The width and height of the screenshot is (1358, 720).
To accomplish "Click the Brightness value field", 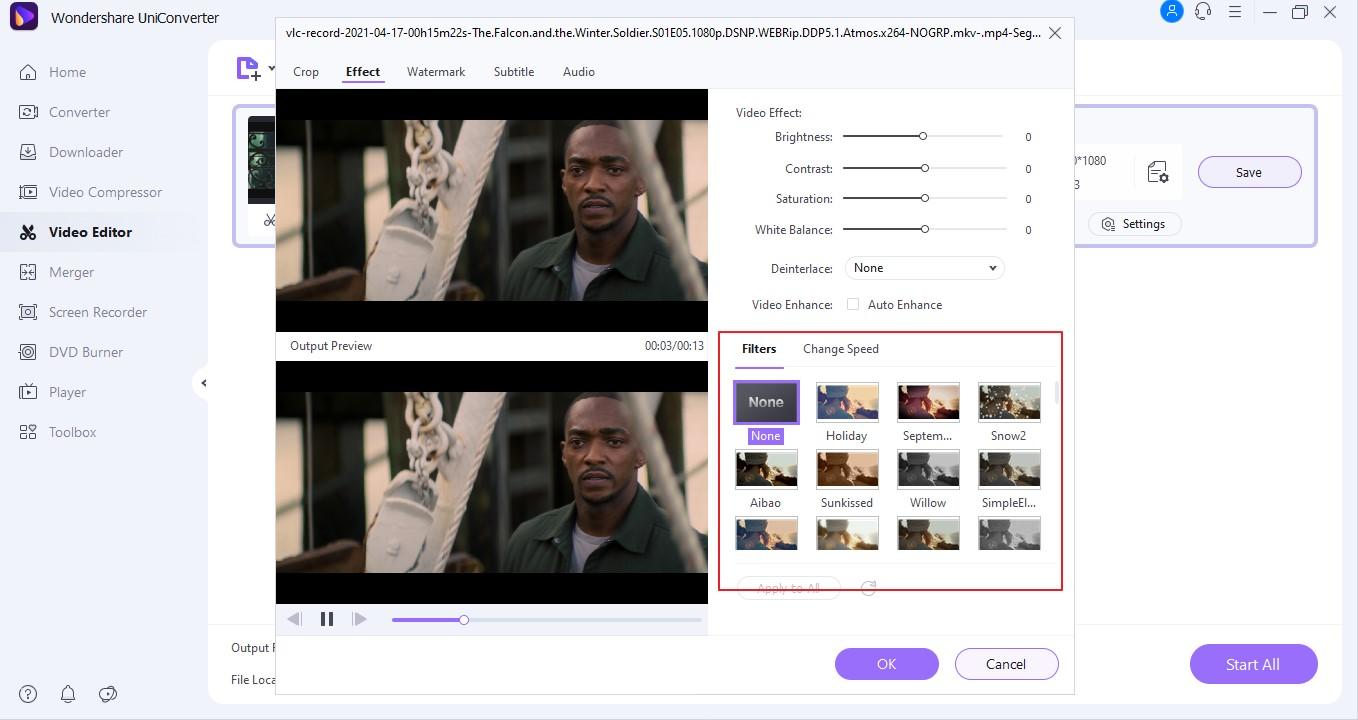I will [x=1028, y=137].
